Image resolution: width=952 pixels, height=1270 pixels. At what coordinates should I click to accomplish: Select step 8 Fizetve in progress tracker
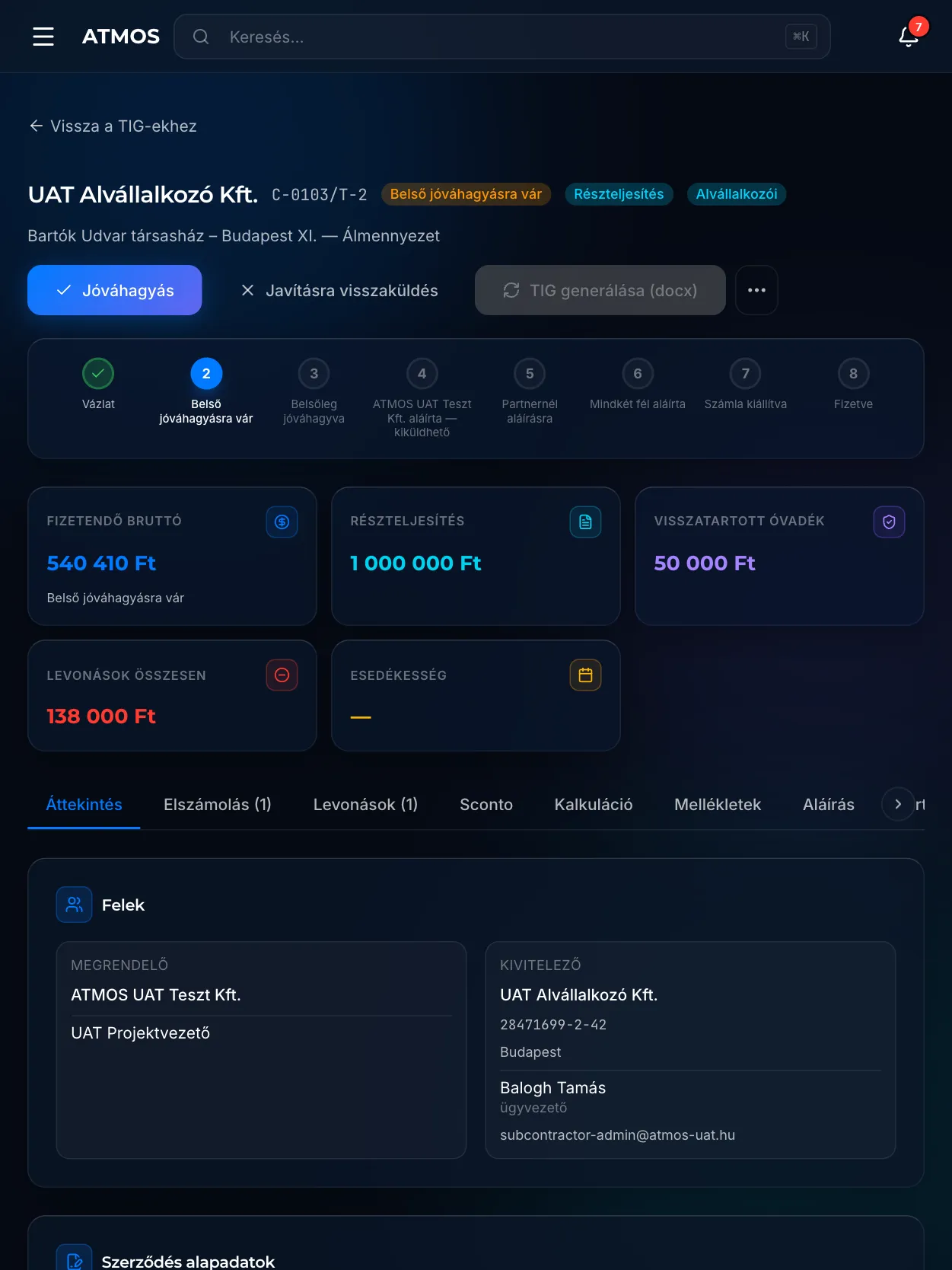click(x=853, y=374)
